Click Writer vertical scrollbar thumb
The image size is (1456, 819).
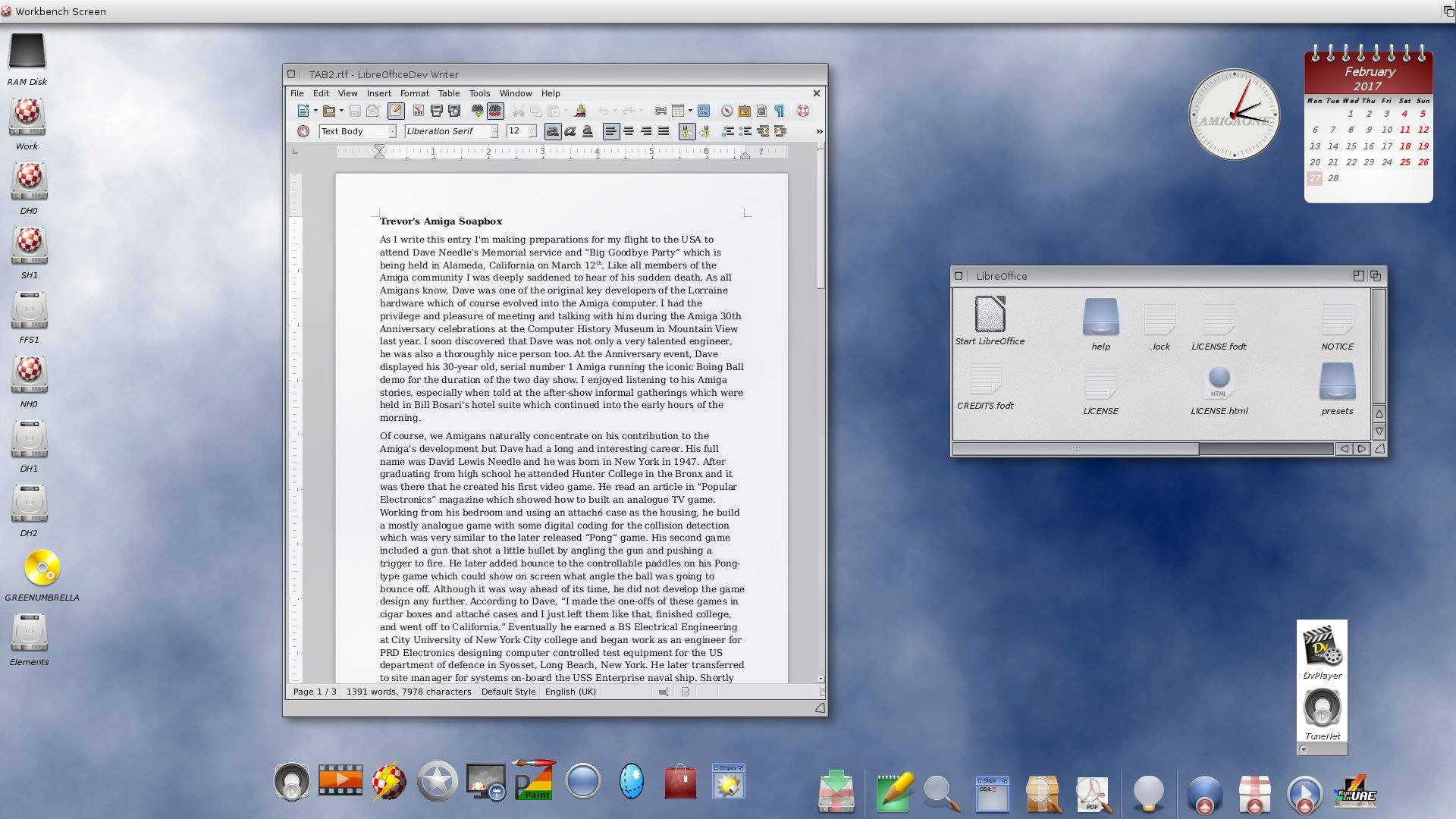click(821, 220)
